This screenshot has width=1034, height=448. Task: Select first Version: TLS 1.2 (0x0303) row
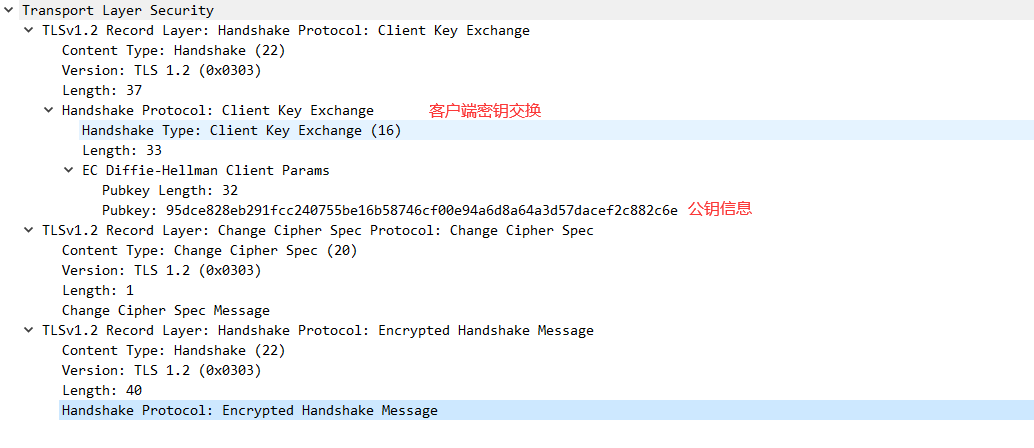point(162,71)
